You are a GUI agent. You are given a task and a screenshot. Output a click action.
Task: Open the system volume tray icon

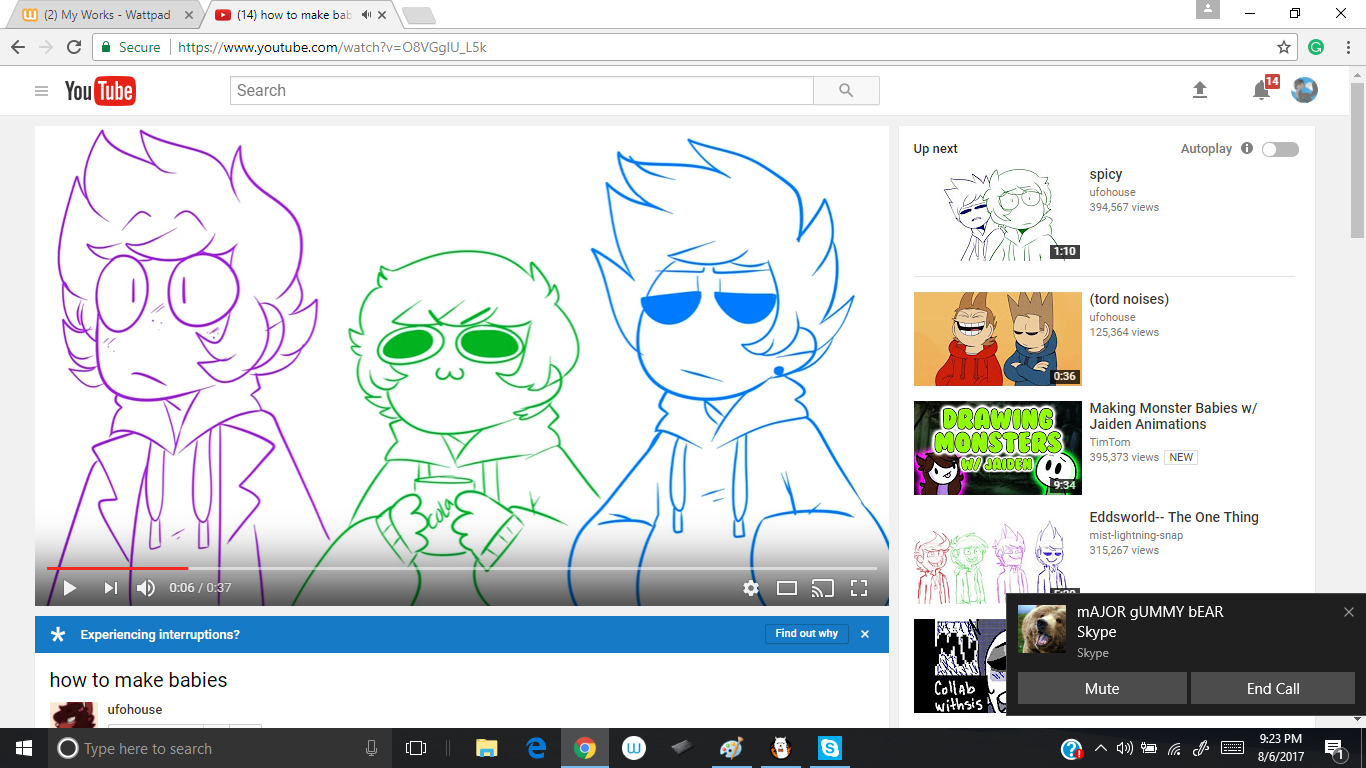[x=1125, y=748]
